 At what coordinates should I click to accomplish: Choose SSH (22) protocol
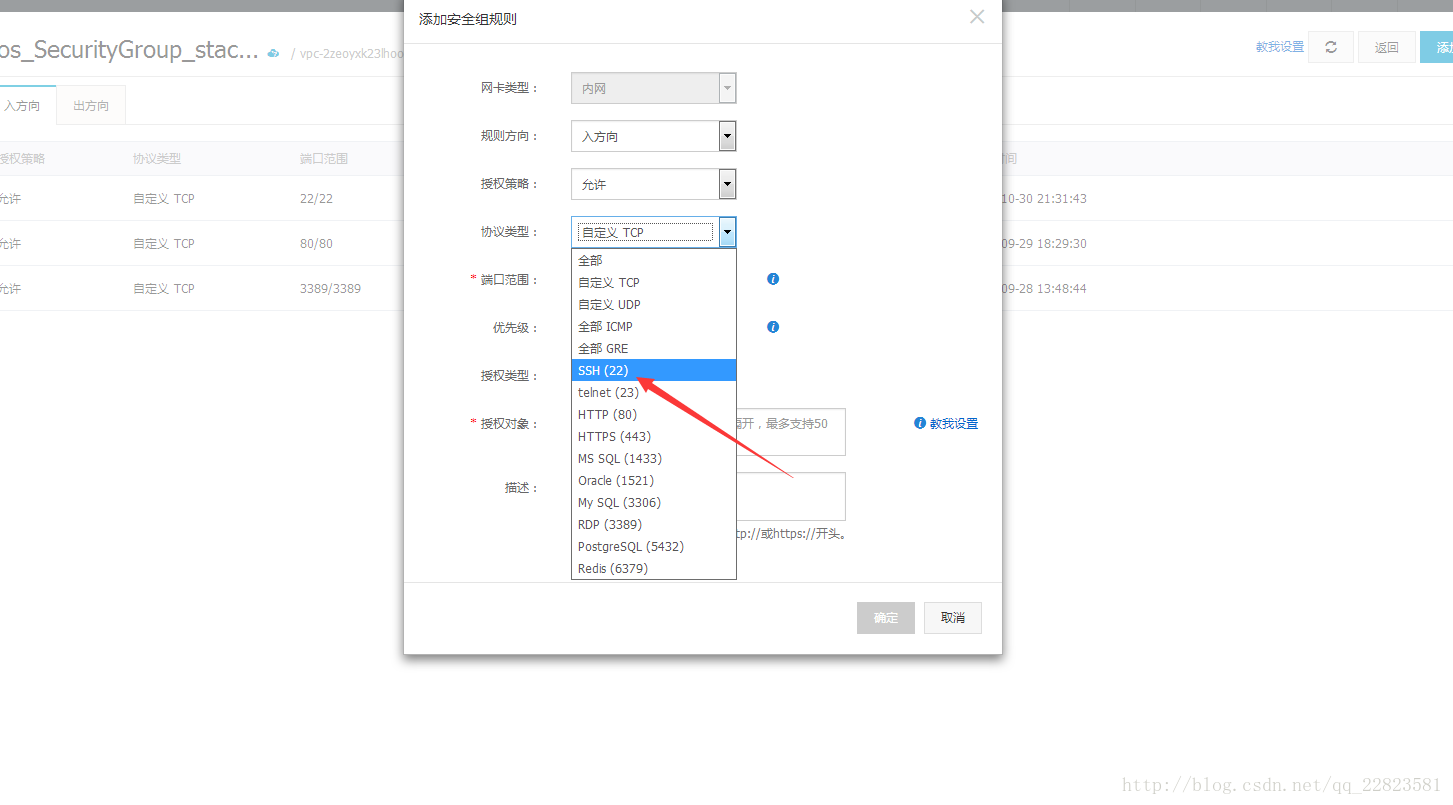[654, 370]
